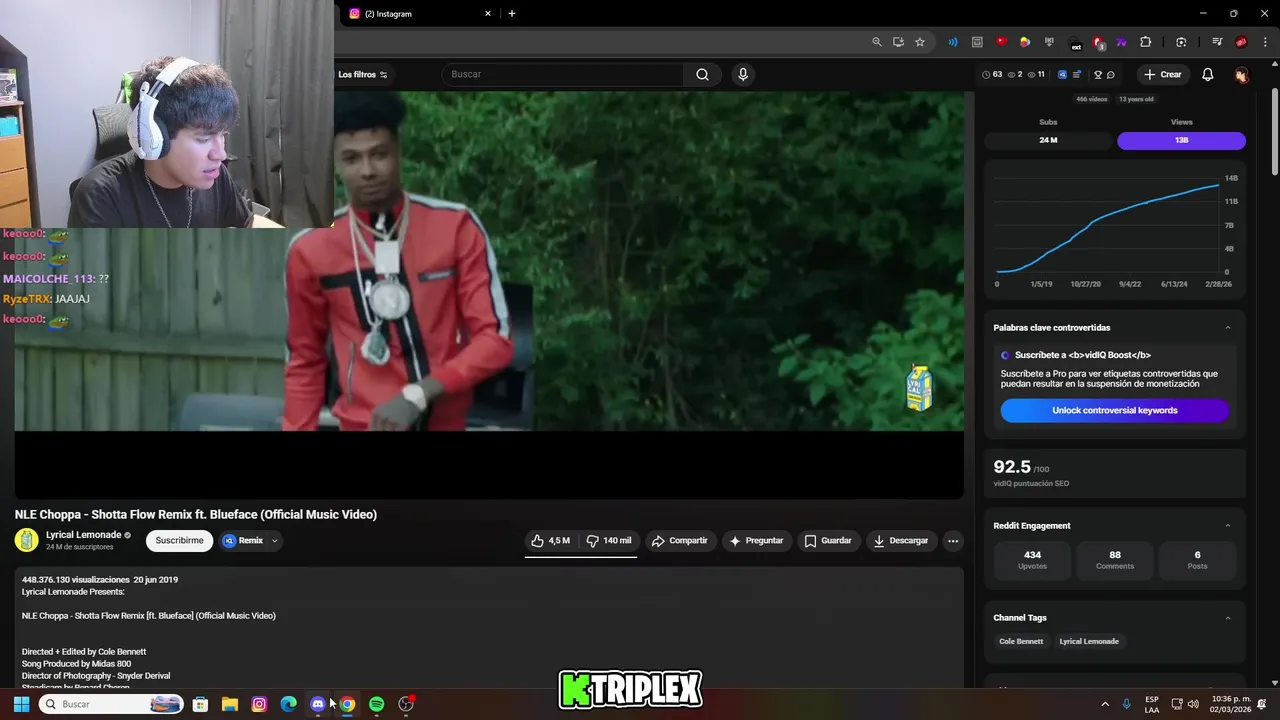This screenshot has height=720, width=1280.
Task: Select the Subs 24 M stat tab
Action: click(1048, 140)
